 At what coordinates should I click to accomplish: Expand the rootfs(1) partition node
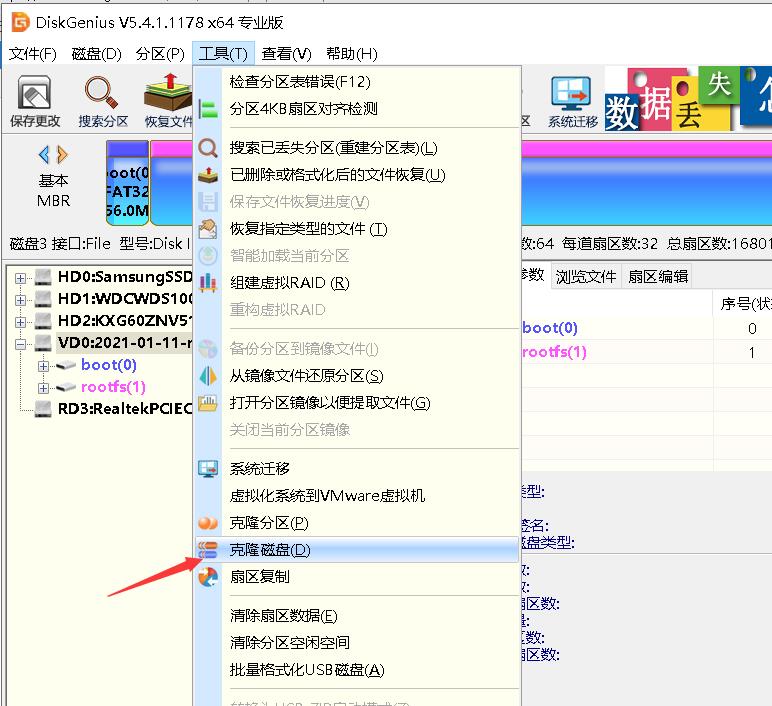point(43,388)
